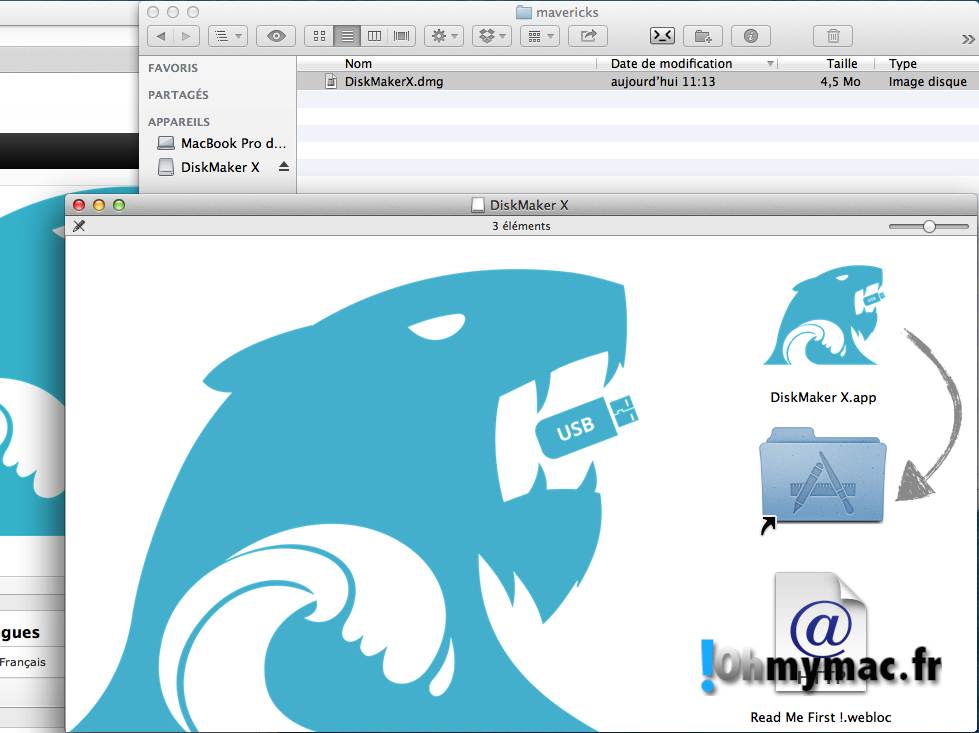Click the Quick Look eye button
Image resolution: width=979 pixels, height=733 pixels.
(276, 36)
